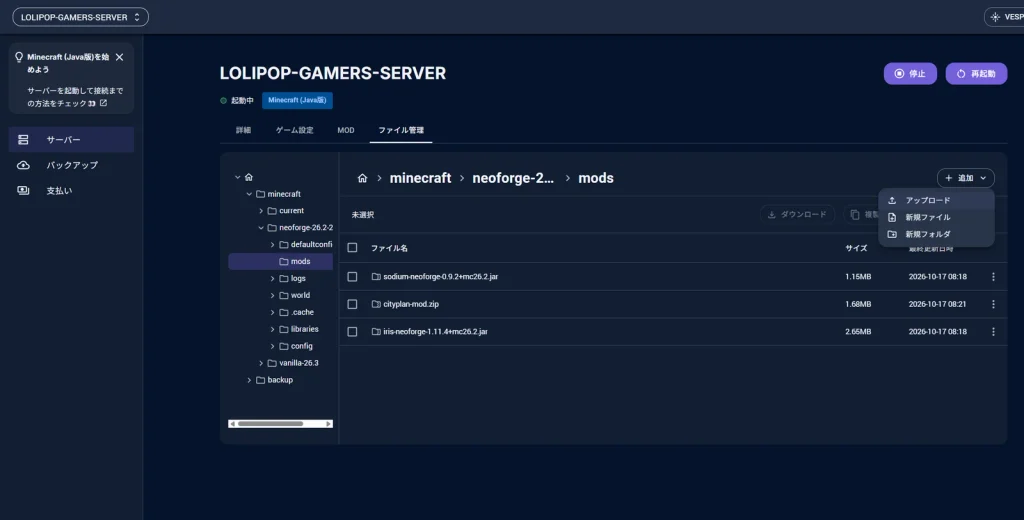Go to minecraft in the breadcrumb
The width and height of the screenshot is (1024, 520).
[421, 178]
